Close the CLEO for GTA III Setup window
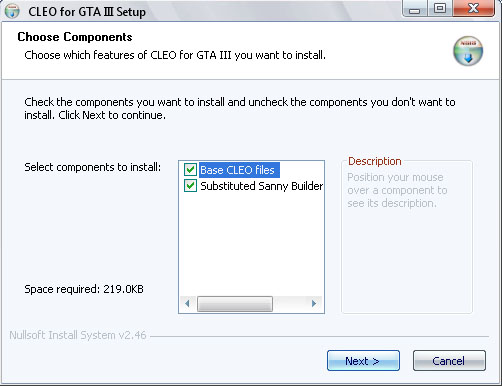Viewport: 502px width, 386px height. coord(473,8)
